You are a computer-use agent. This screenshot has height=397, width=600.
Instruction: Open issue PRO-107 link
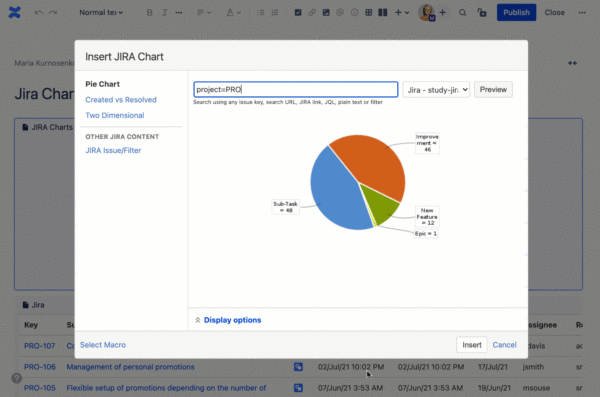coord(40,346)
